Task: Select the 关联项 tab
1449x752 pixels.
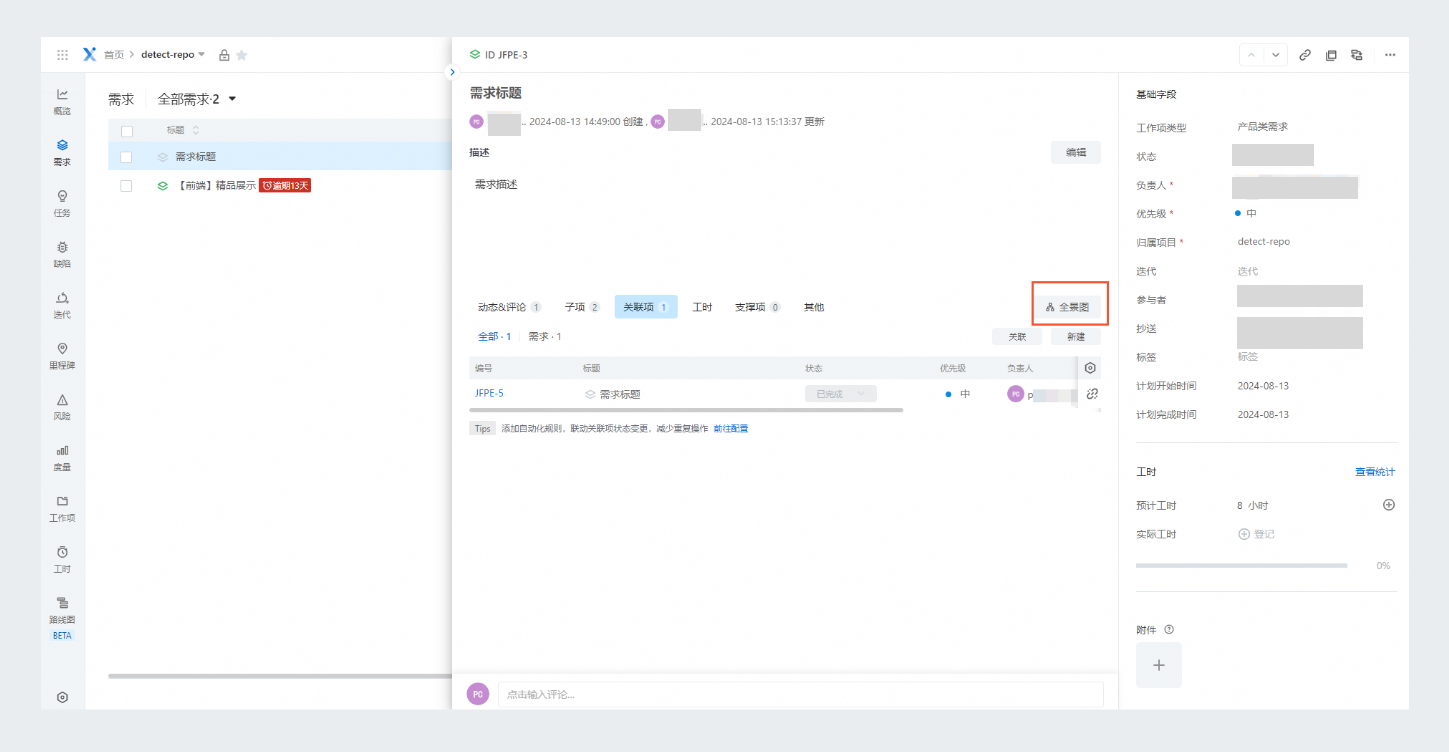Action: [x=646, y=307]
